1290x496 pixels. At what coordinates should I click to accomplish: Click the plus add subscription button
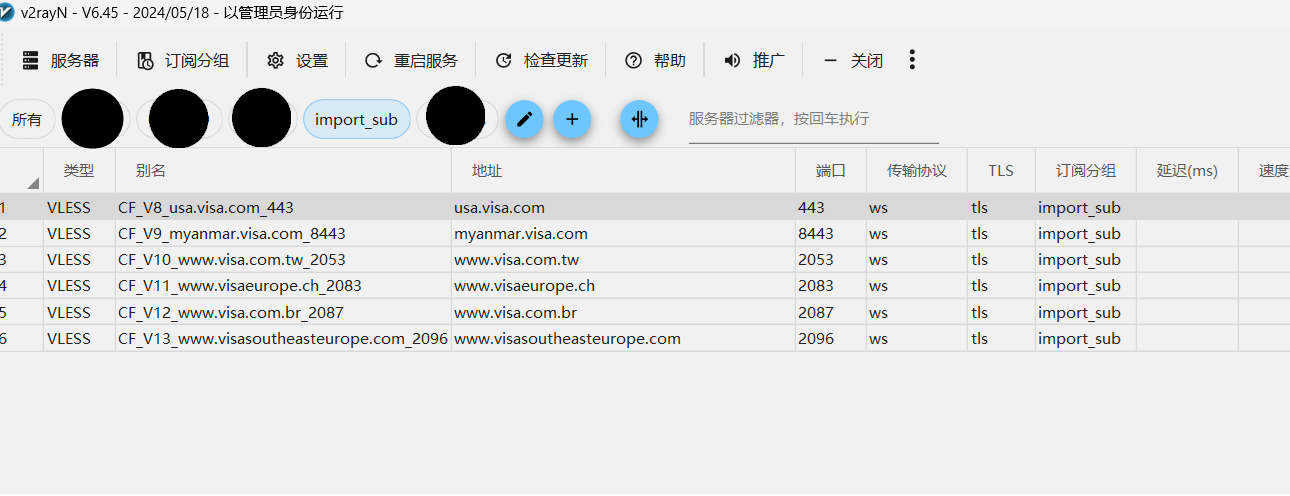[x=572, y=119]
